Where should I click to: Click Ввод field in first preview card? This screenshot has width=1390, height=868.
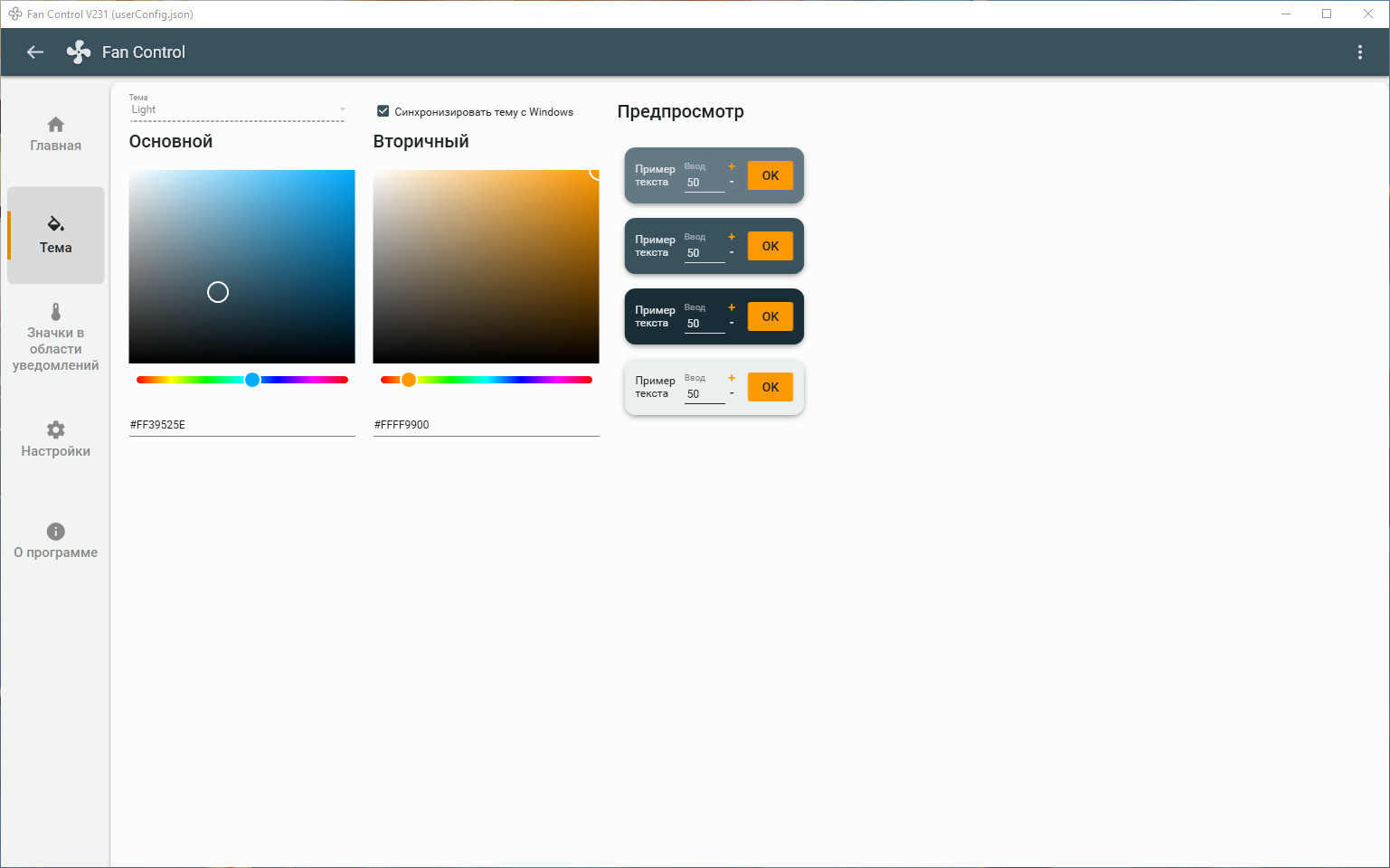pos(704,177)
